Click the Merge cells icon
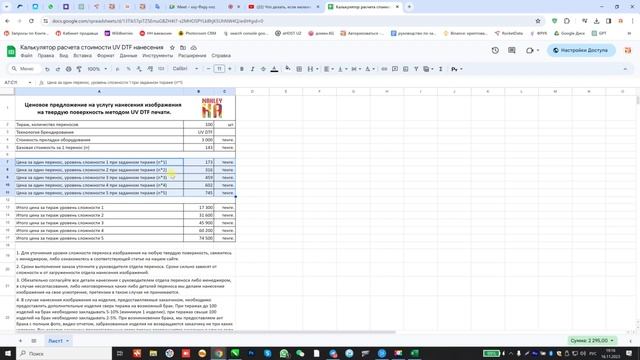Viewport: 640px width, 360px height. [310, 69]
